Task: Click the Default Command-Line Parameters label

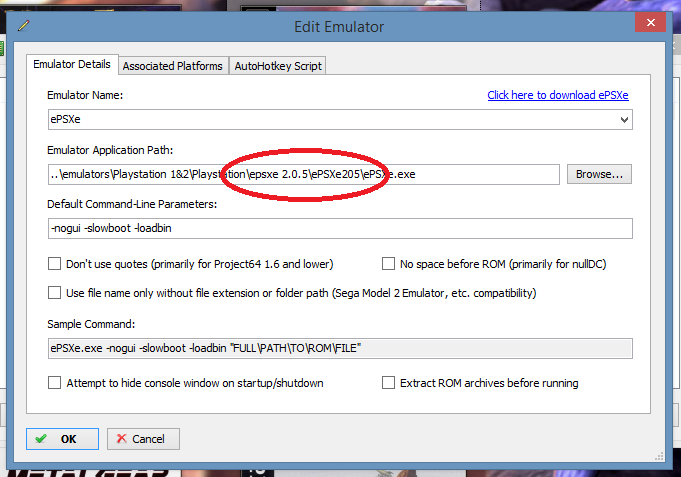Action: click(132, 204)
